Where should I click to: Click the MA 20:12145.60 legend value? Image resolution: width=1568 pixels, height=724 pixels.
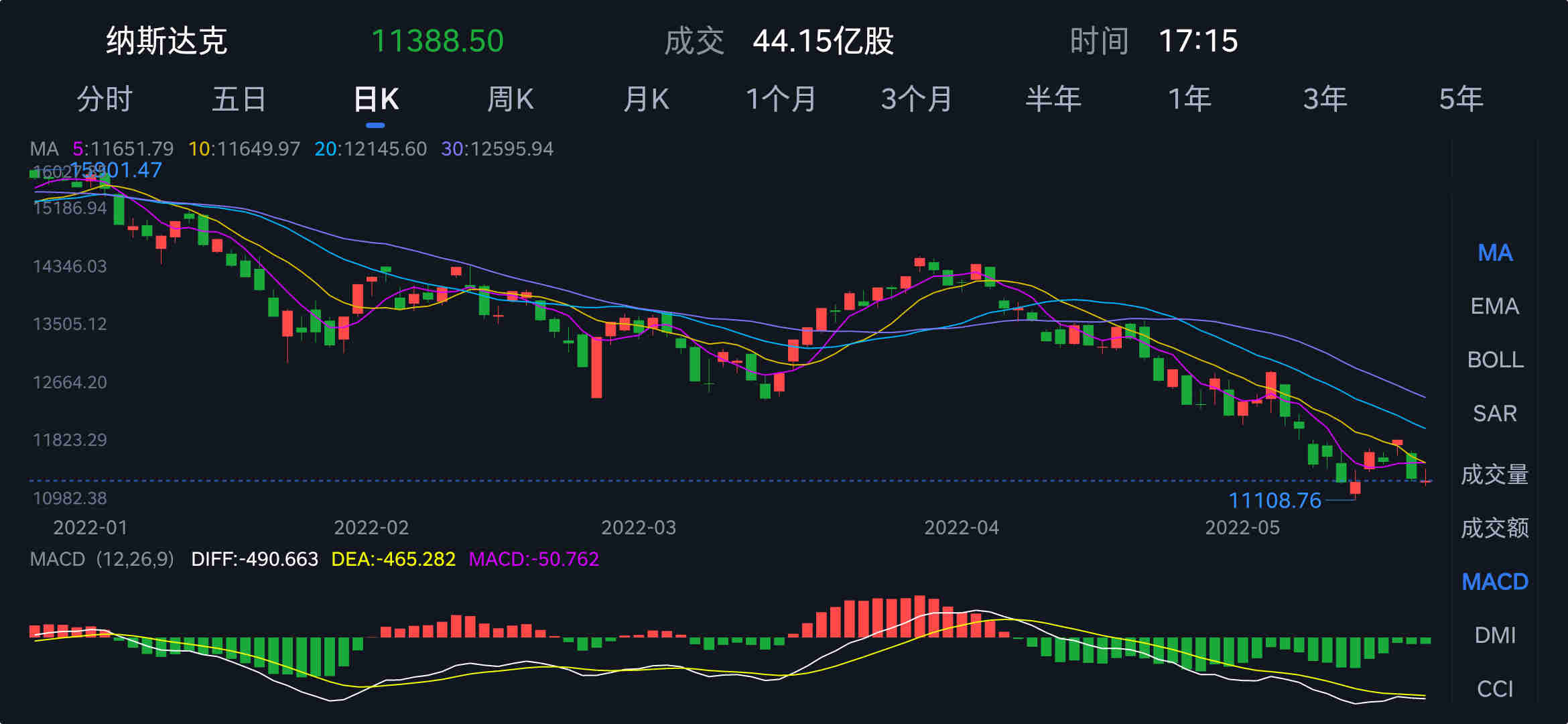click(x=371, y=149)
